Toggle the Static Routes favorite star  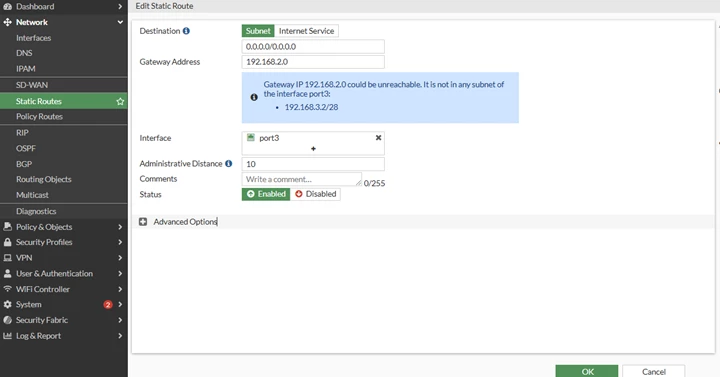120,101
